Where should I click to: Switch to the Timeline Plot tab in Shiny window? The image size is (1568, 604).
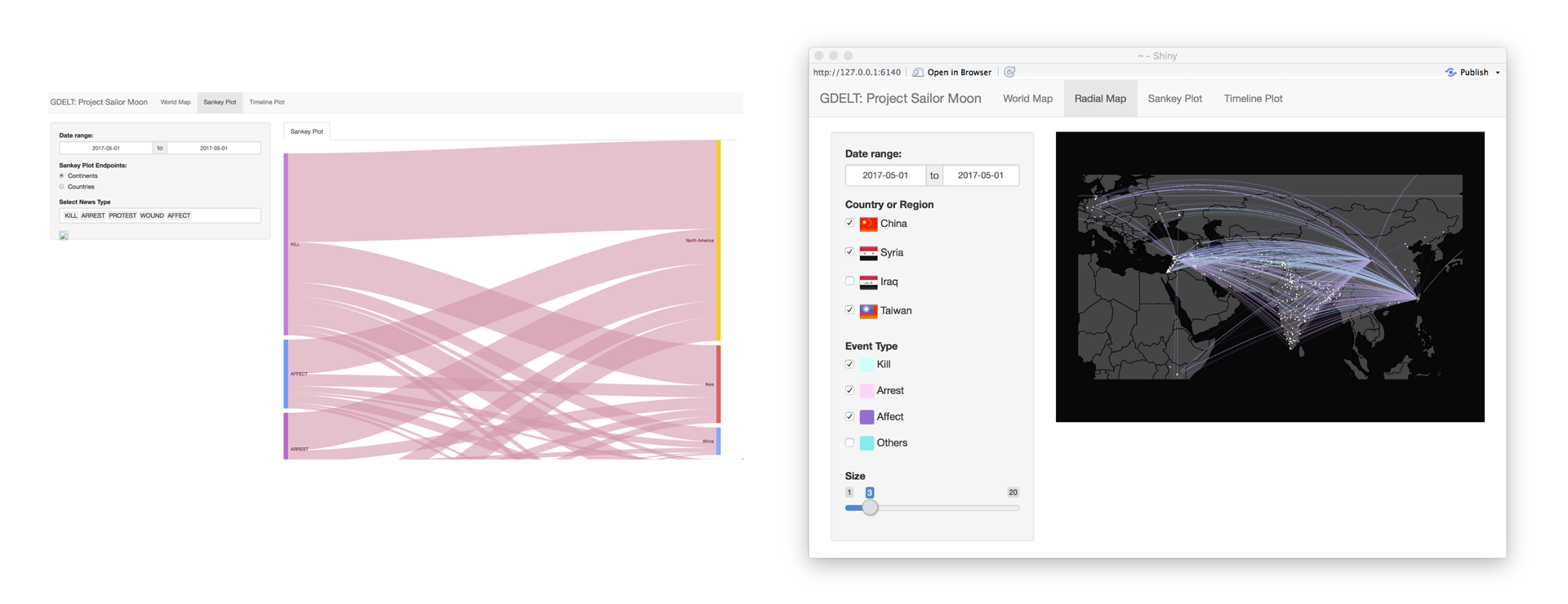(x=1253, y=99)
